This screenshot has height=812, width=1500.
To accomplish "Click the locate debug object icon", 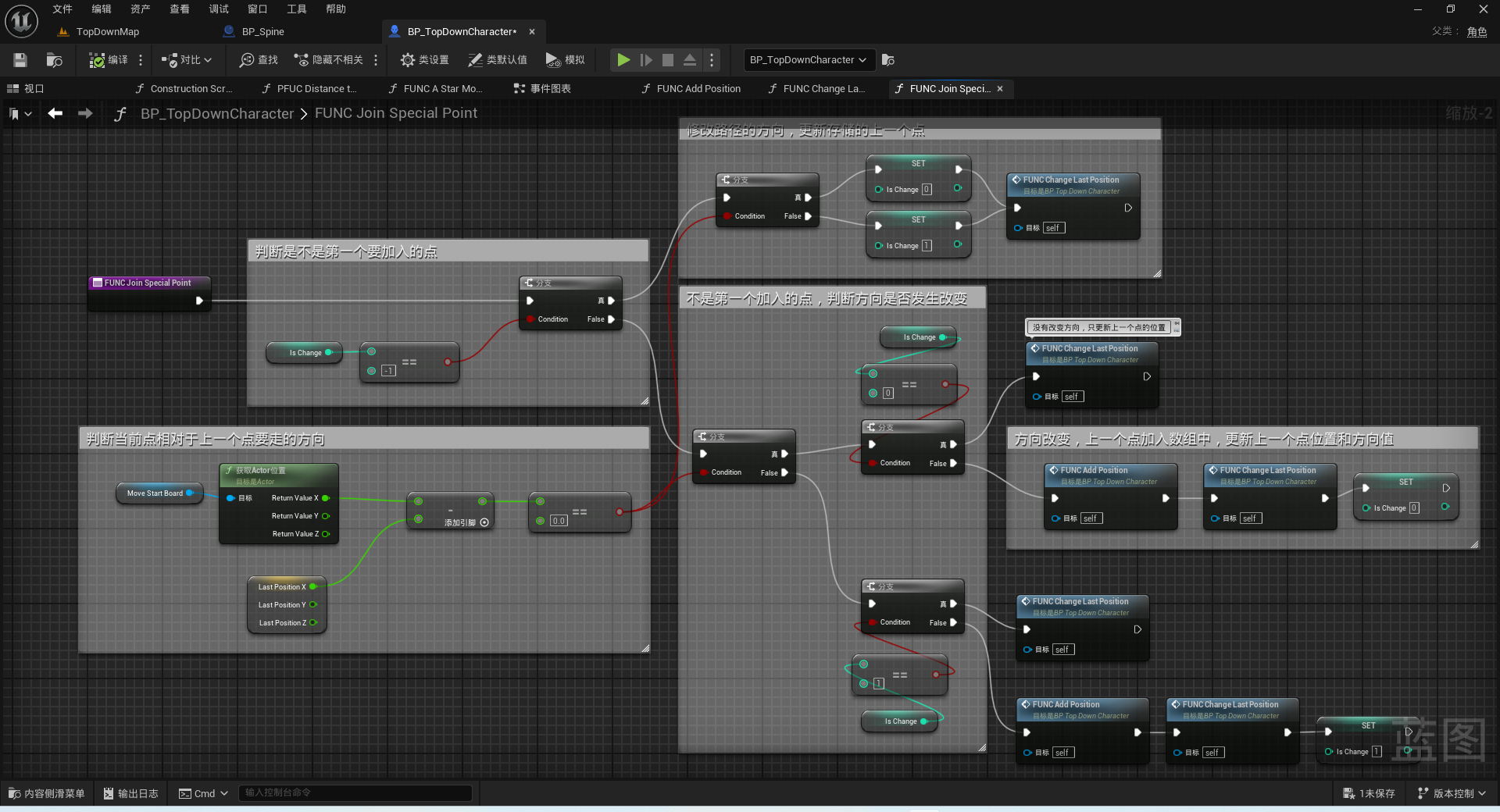I will (888, 60).
